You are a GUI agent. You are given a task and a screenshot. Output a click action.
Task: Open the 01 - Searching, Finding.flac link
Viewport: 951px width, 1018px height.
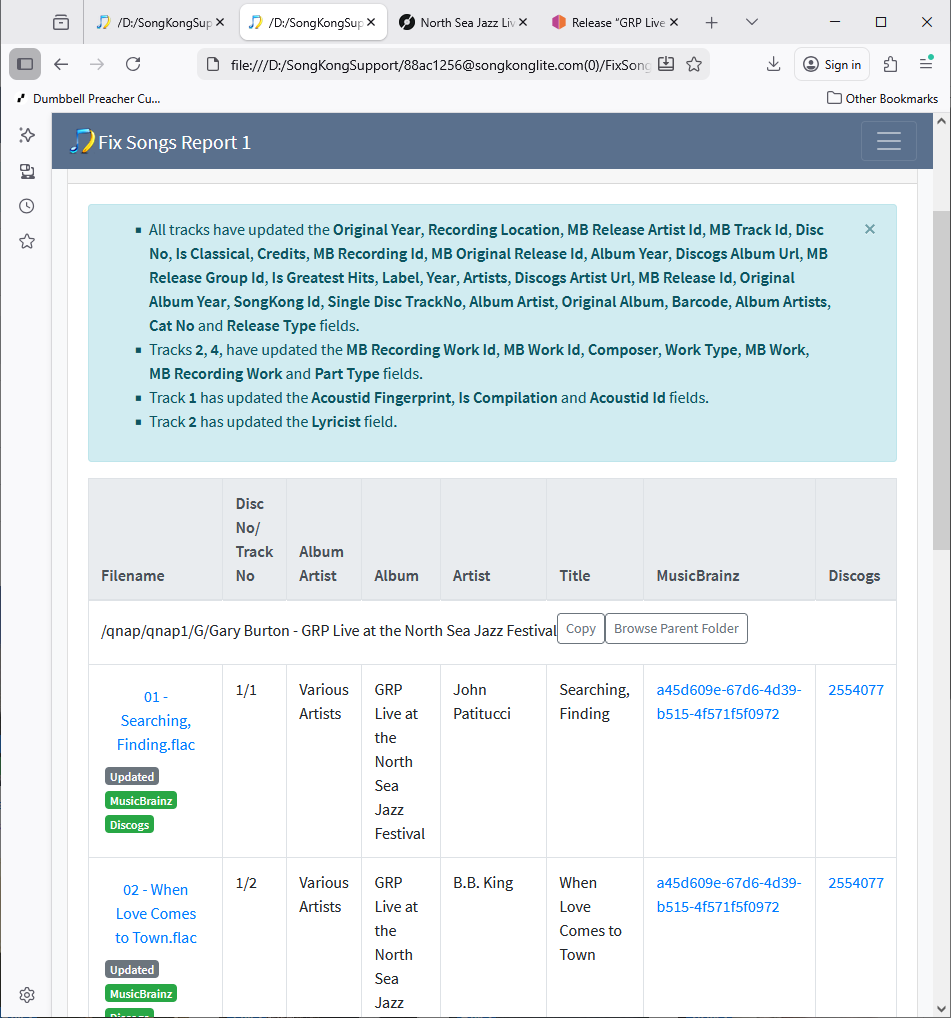click(155, 721)
